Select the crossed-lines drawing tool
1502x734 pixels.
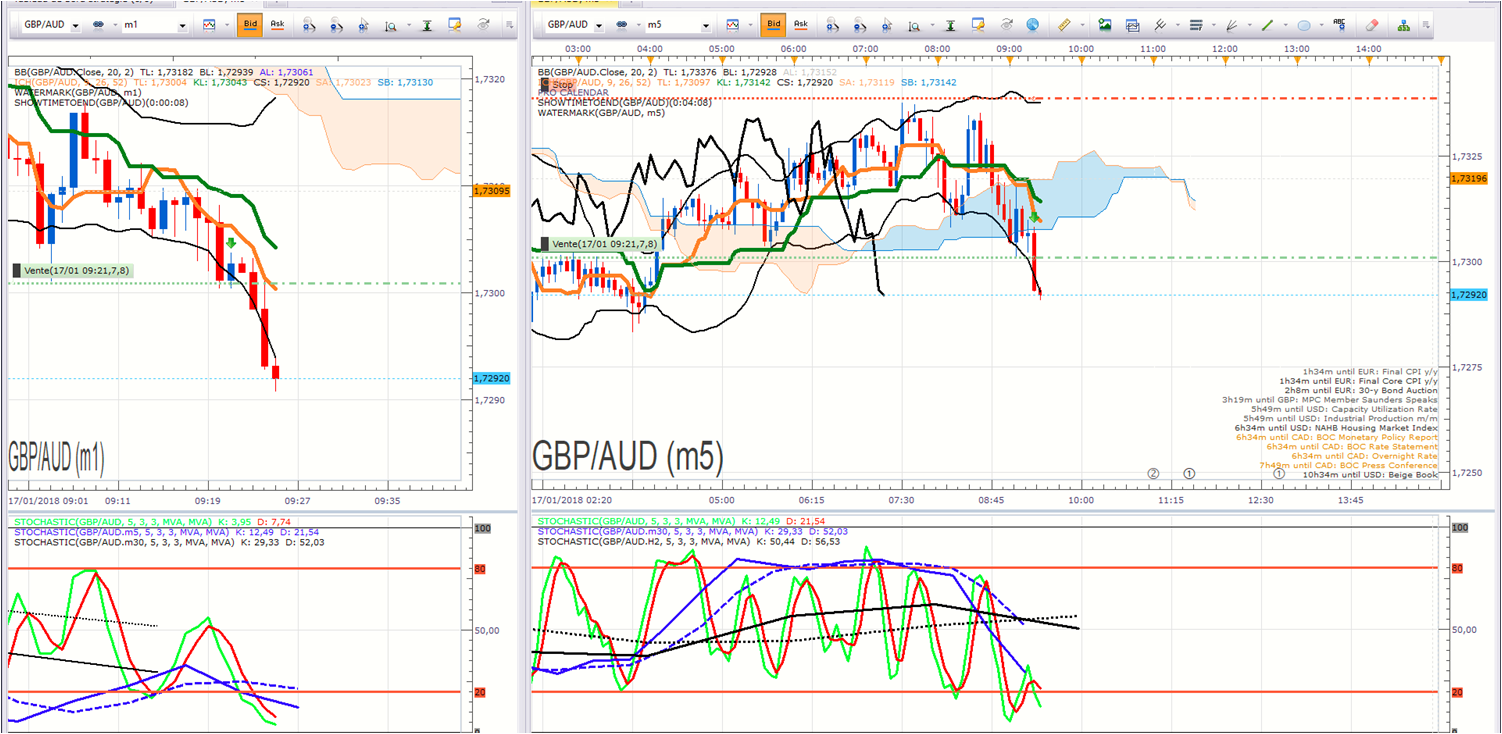(x=1160, y=25)
